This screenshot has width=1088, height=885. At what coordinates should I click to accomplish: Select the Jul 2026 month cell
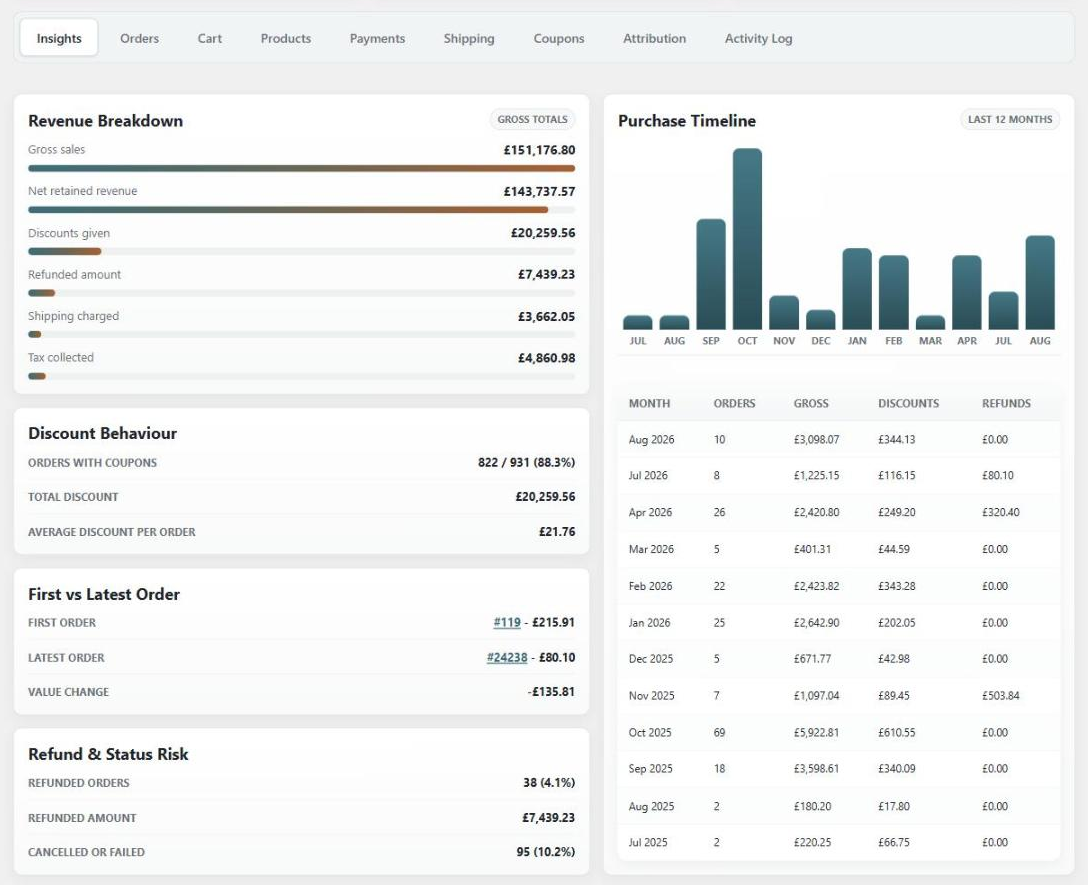pos(648,475)
